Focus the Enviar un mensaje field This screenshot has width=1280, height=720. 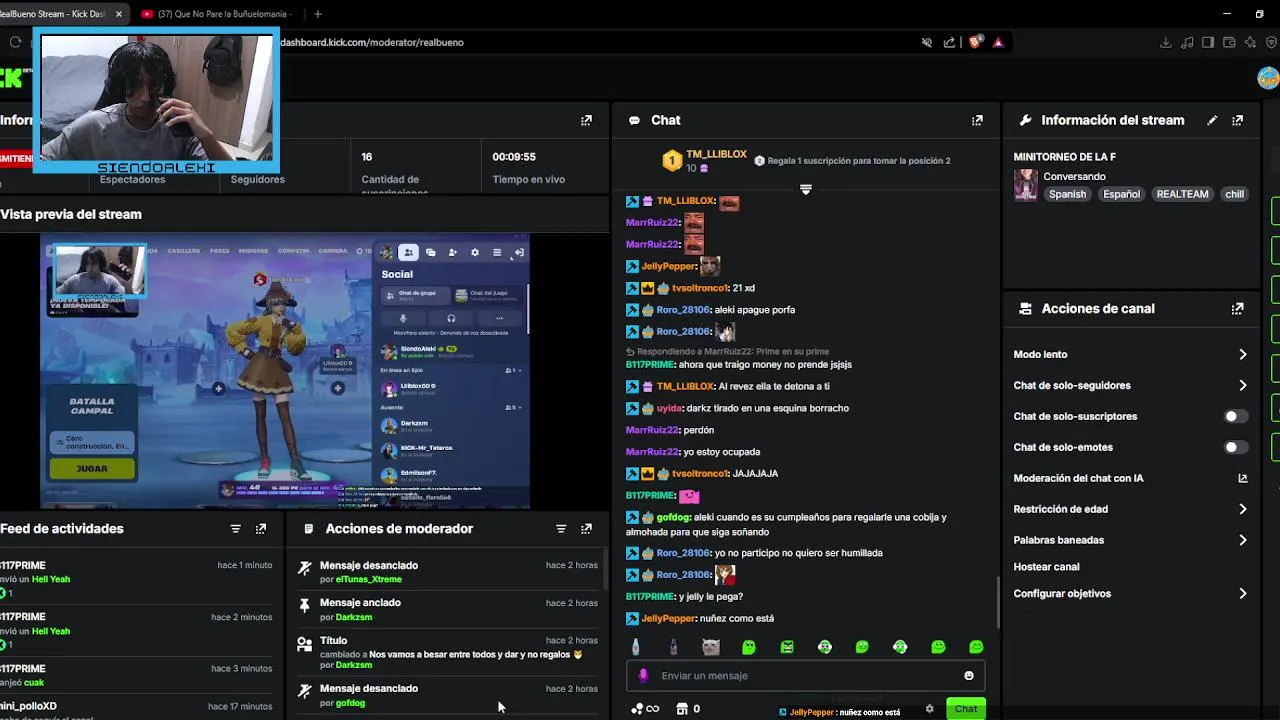pos(806,676)
